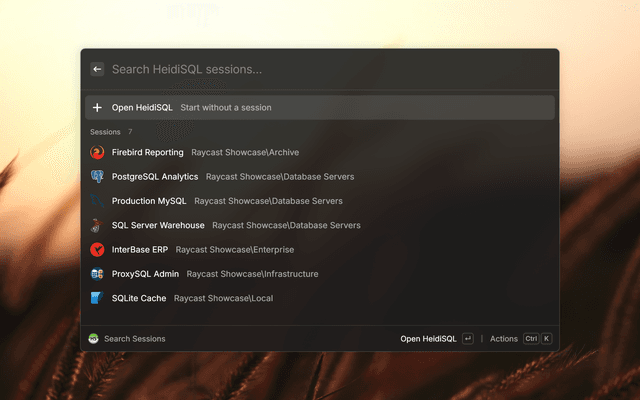Click the Raycast Showcase\Enterprise folder text
The image size is (640, 400).
click(235, 249)
